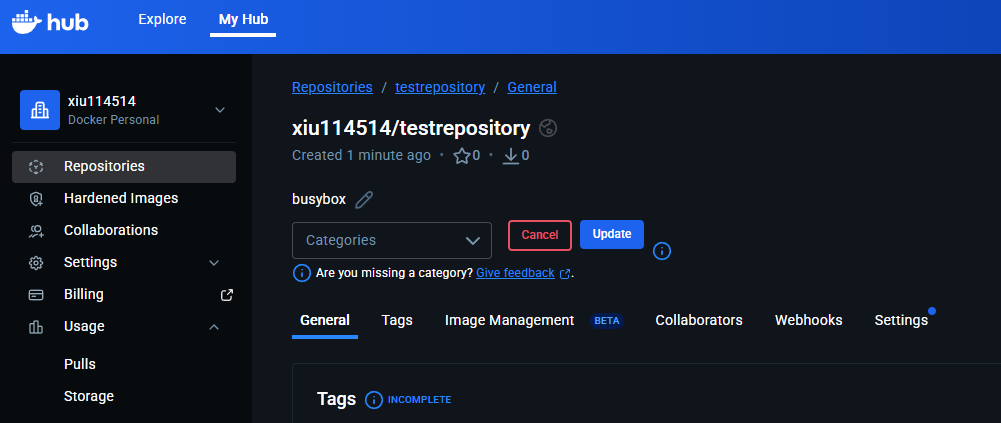Click the Usage chart icon

pos(36,327)
